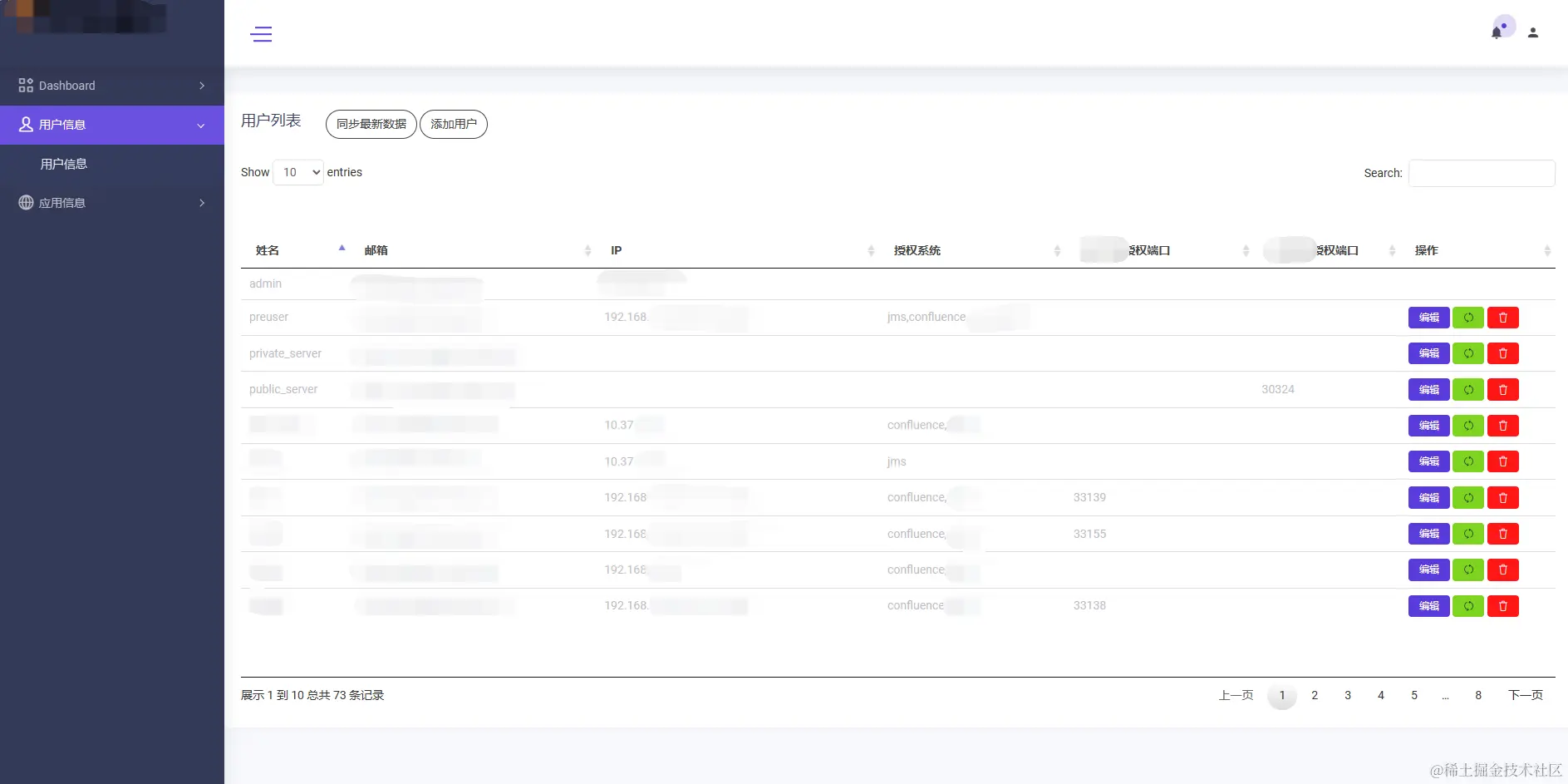Click the green refresh icon for public_server

pyautogui.click(x=1468, y=390)
